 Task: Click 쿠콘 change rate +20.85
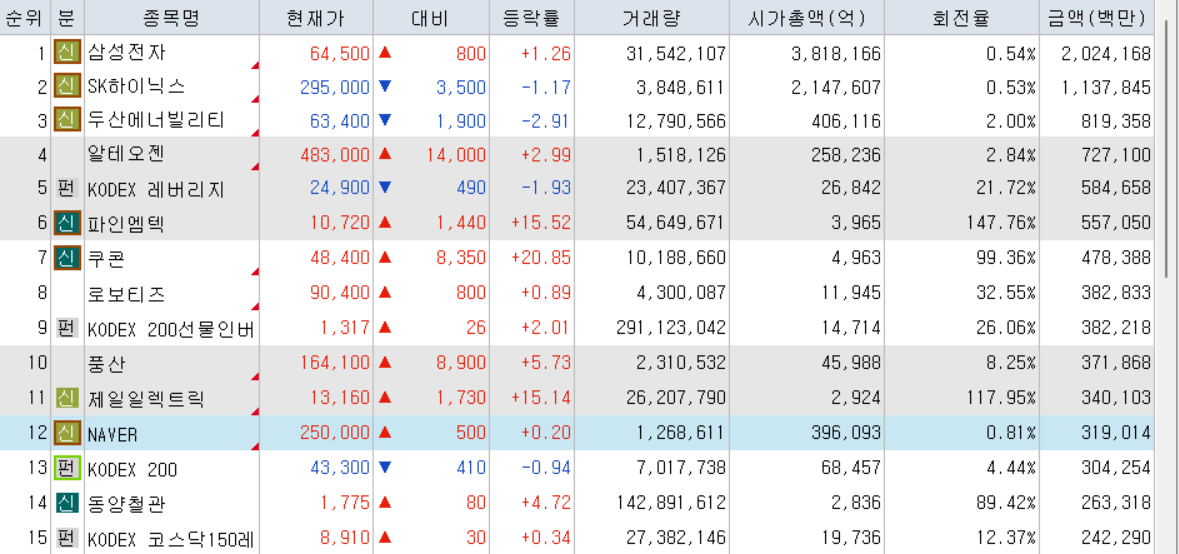541,259
